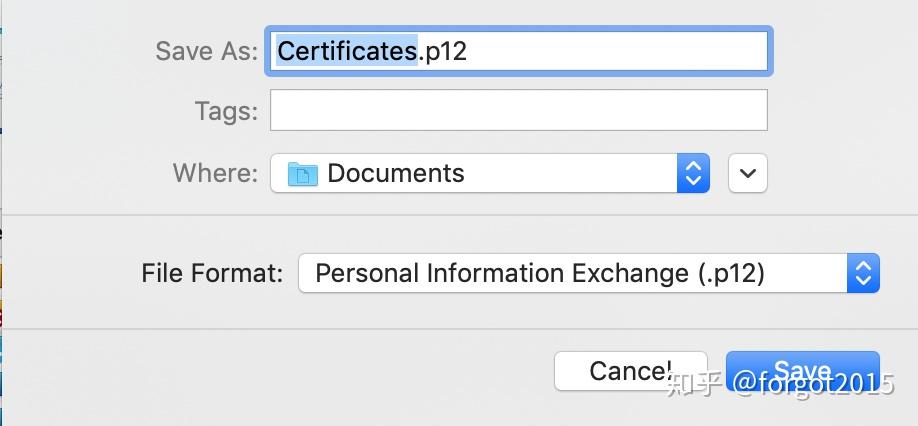The image size is (918, 426).
Task: Click the "@forgot2015" watermark text
Action: click(x=813, y=383)
